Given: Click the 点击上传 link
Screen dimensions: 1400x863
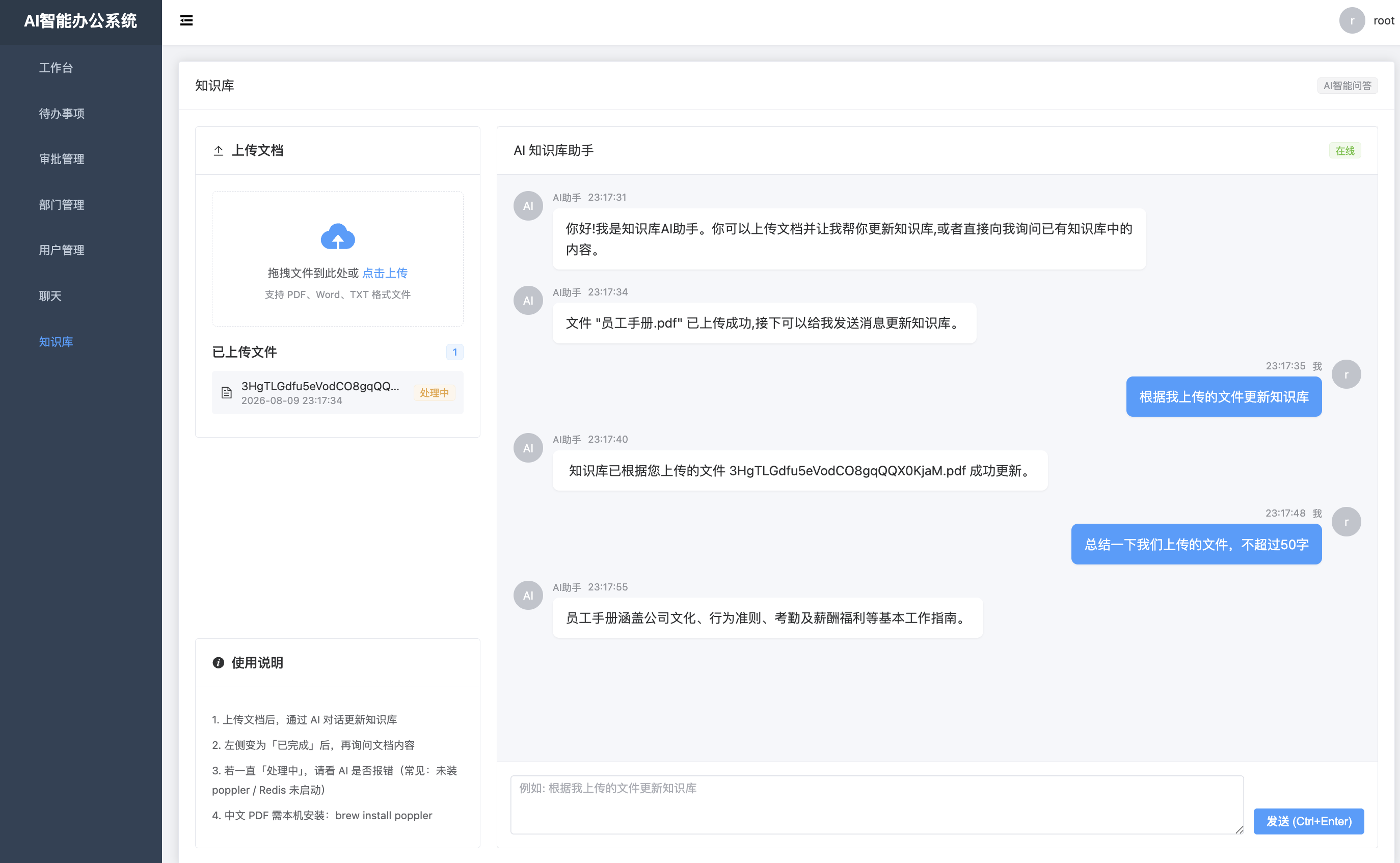Looking at the screenshot, I should [384, 273].
